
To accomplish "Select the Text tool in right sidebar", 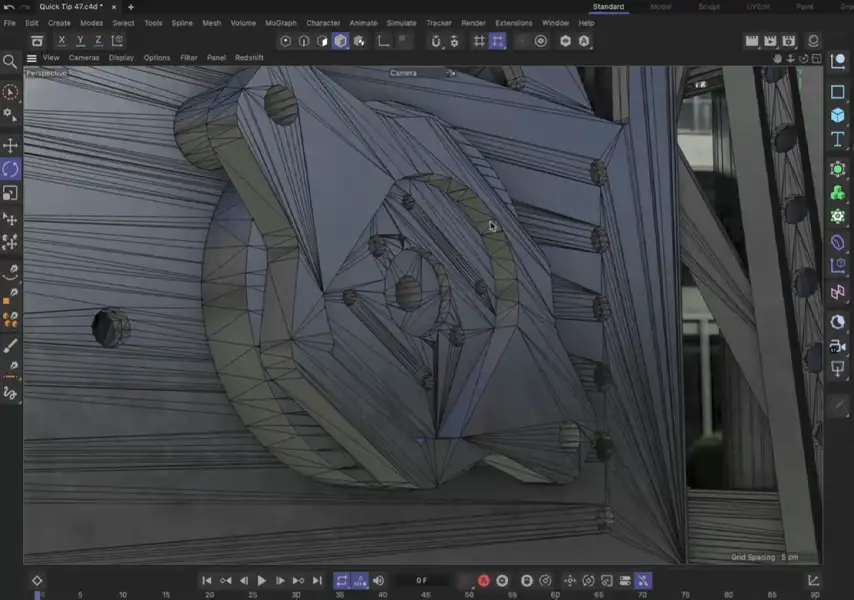I will coord(838,140).
